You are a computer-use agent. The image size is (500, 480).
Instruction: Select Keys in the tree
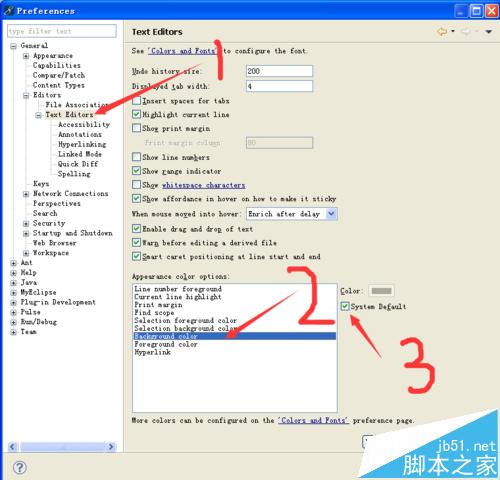41,184
